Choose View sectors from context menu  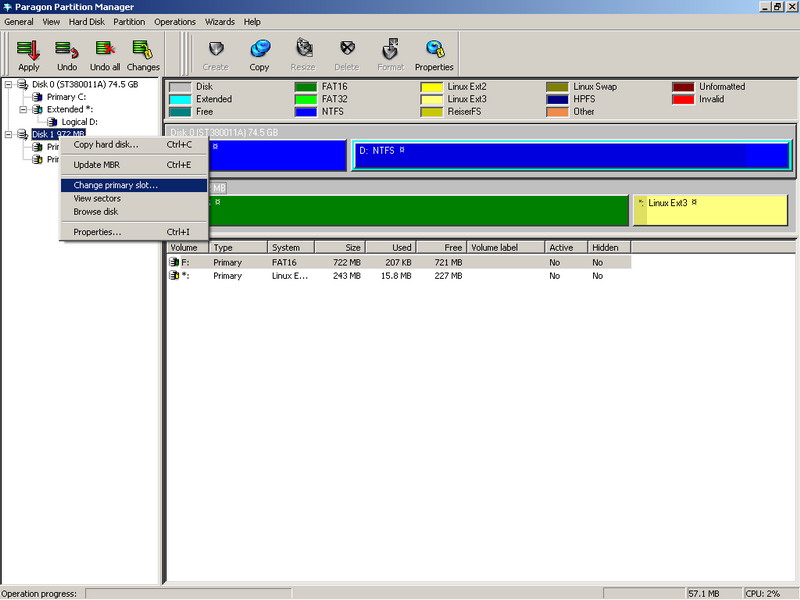tap(134, 198)
